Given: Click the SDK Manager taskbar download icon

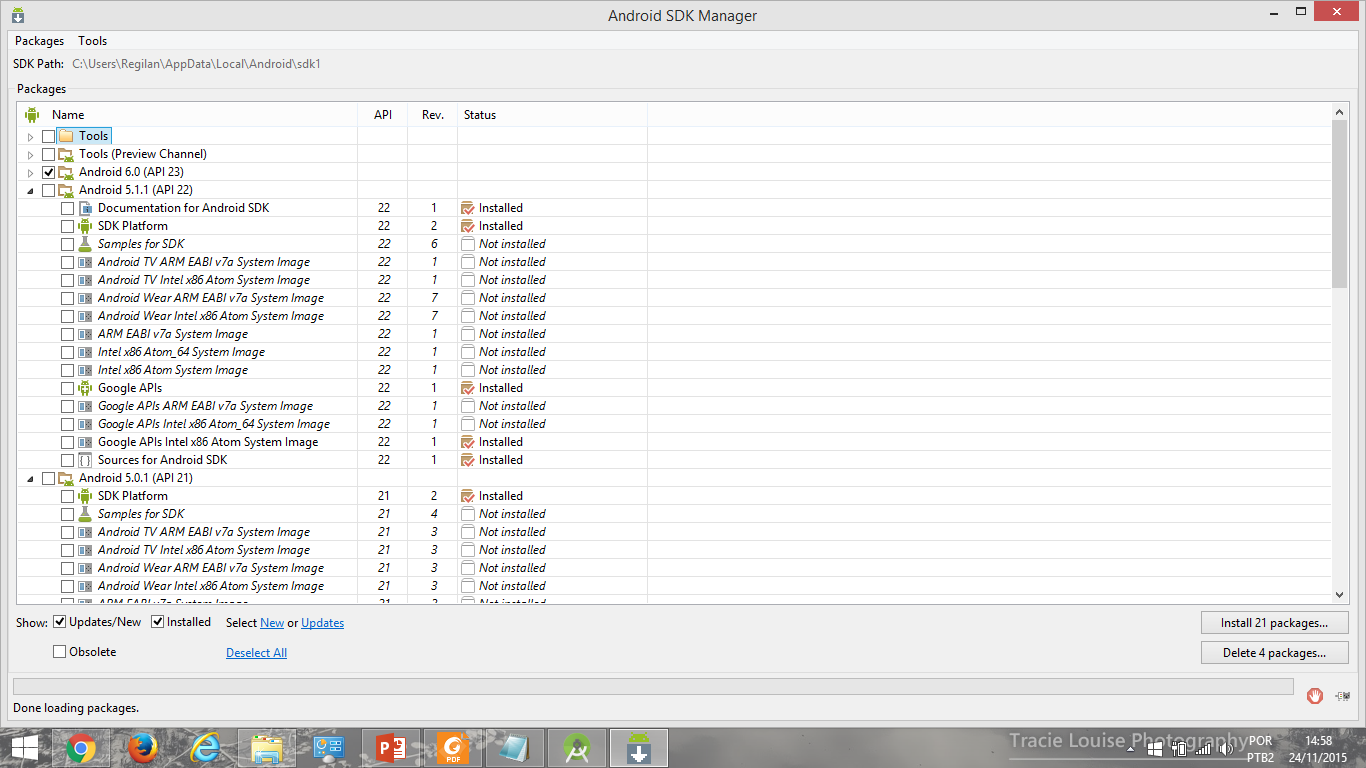Looking at the screenshot, I should 639,748.
